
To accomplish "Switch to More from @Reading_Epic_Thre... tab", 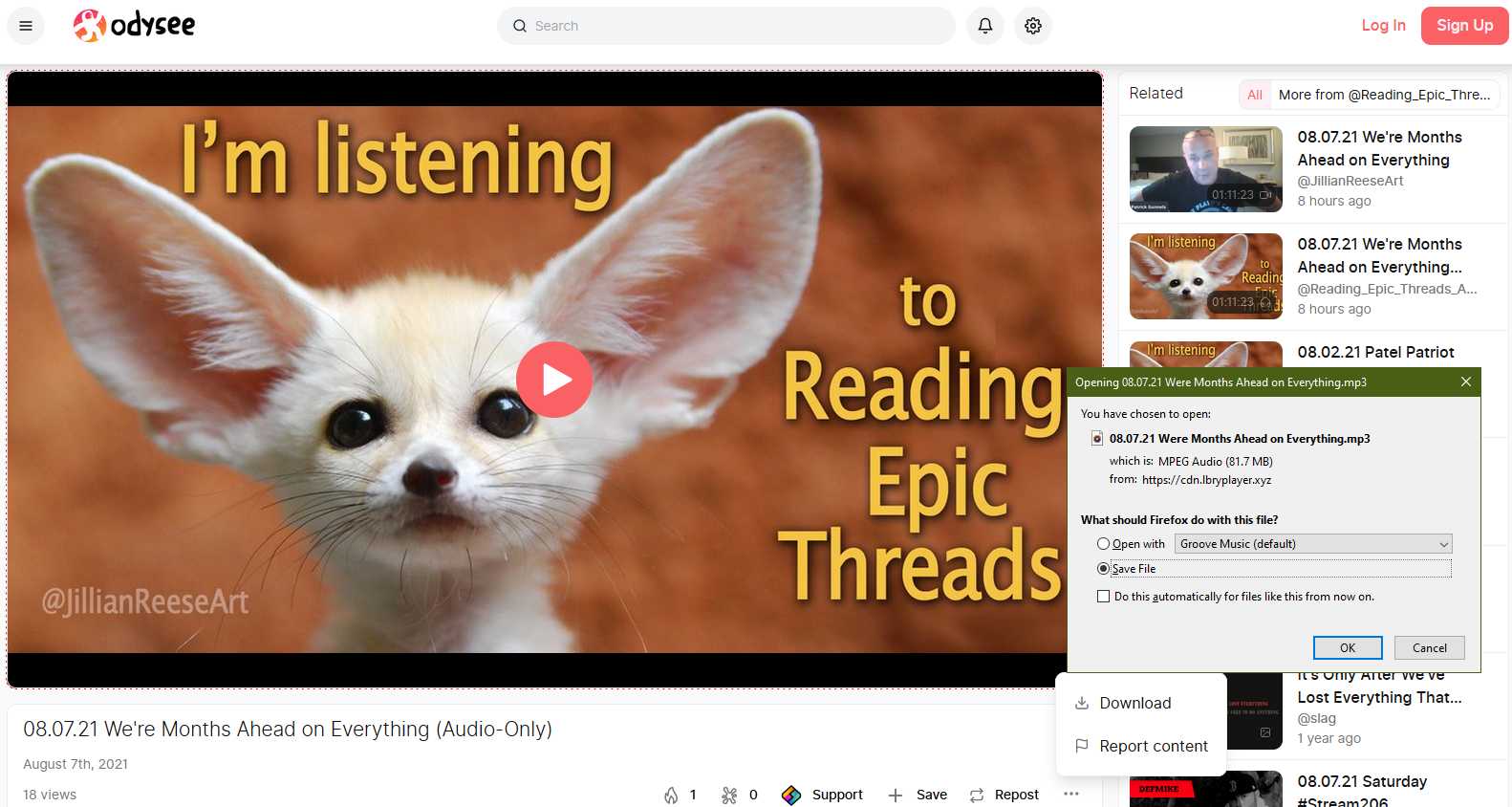I will [1384, 95].
